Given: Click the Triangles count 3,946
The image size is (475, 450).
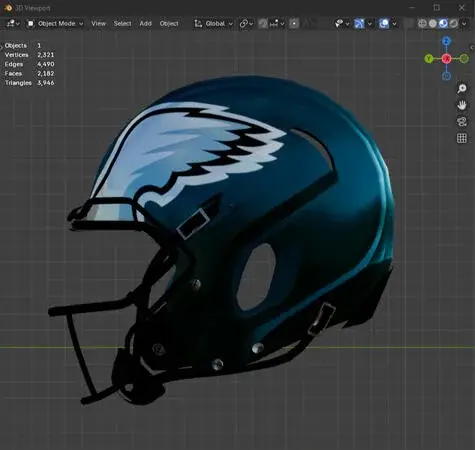Looking at the screenshot, I should point(46,83).
